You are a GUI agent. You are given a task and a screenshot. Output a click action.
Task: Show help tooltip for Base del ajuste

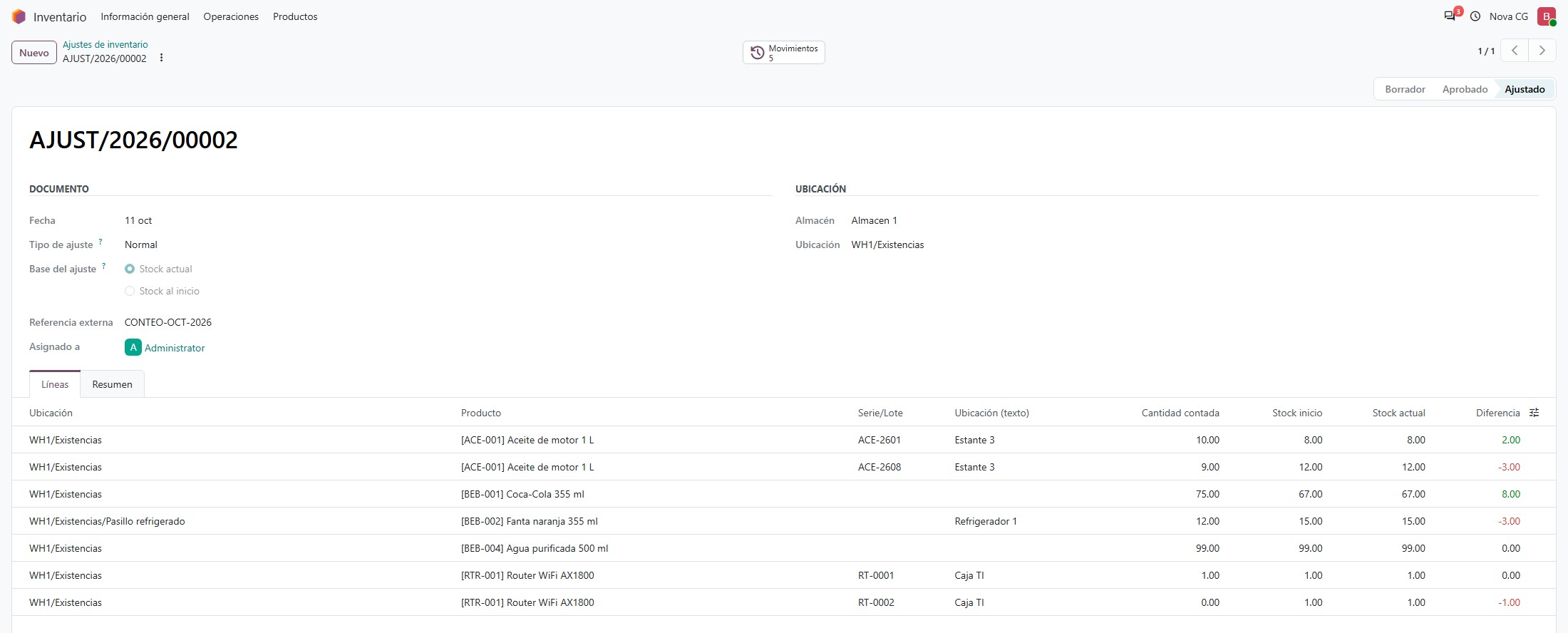104,266
